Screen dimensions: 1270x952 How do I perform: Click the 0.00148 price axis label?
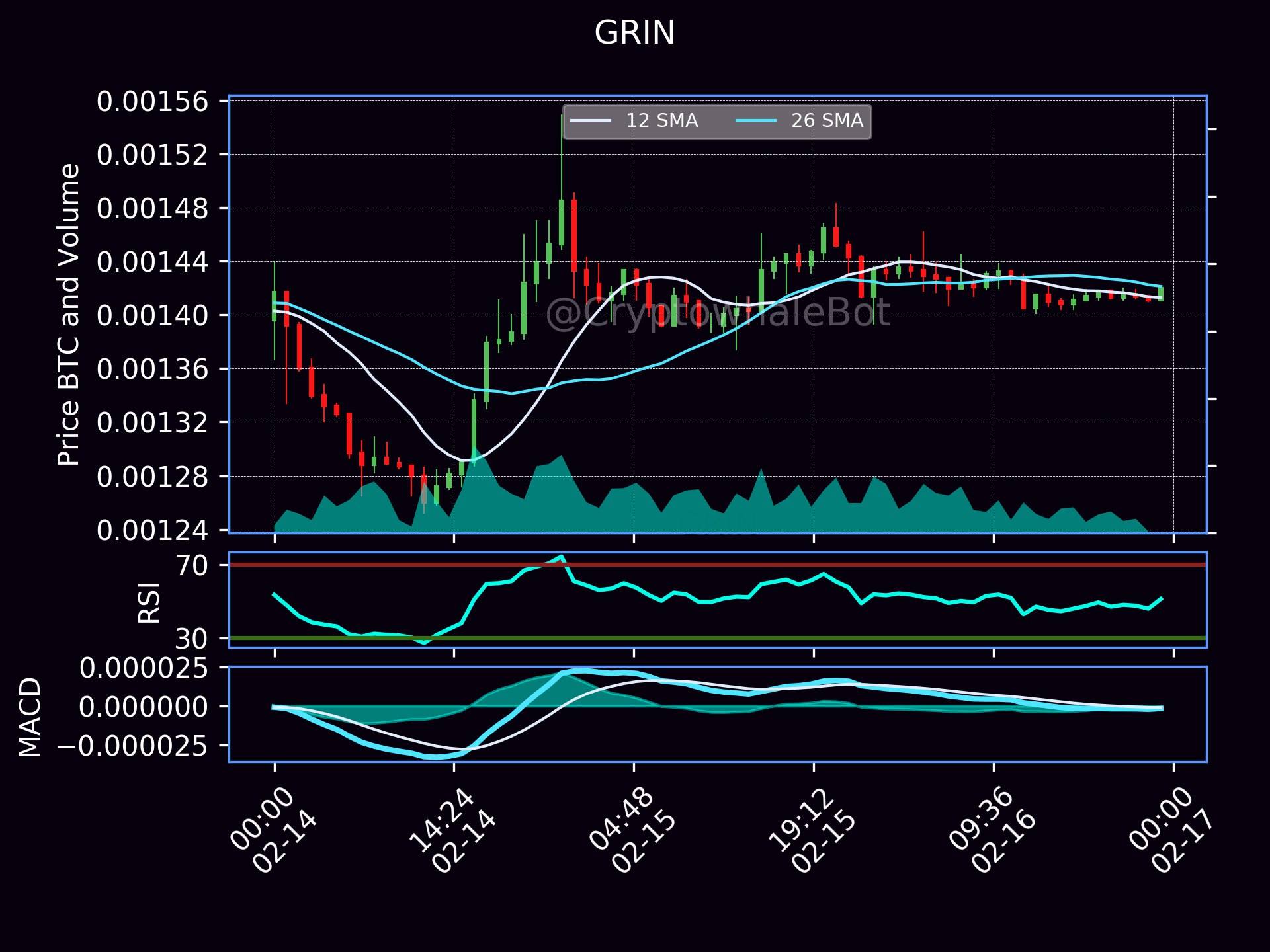pos(152,208)
